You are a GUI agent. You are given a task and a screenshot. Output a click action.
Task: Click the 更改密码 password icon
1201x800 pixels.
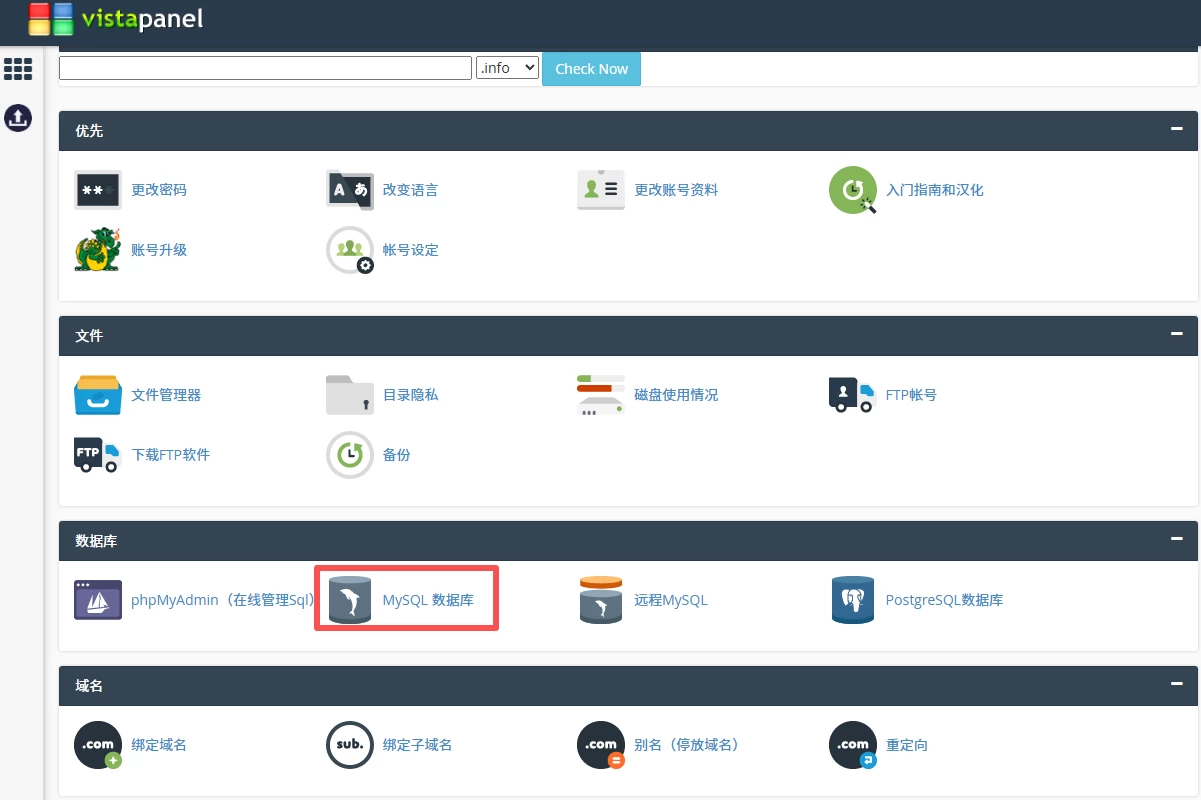click(98, 190)
